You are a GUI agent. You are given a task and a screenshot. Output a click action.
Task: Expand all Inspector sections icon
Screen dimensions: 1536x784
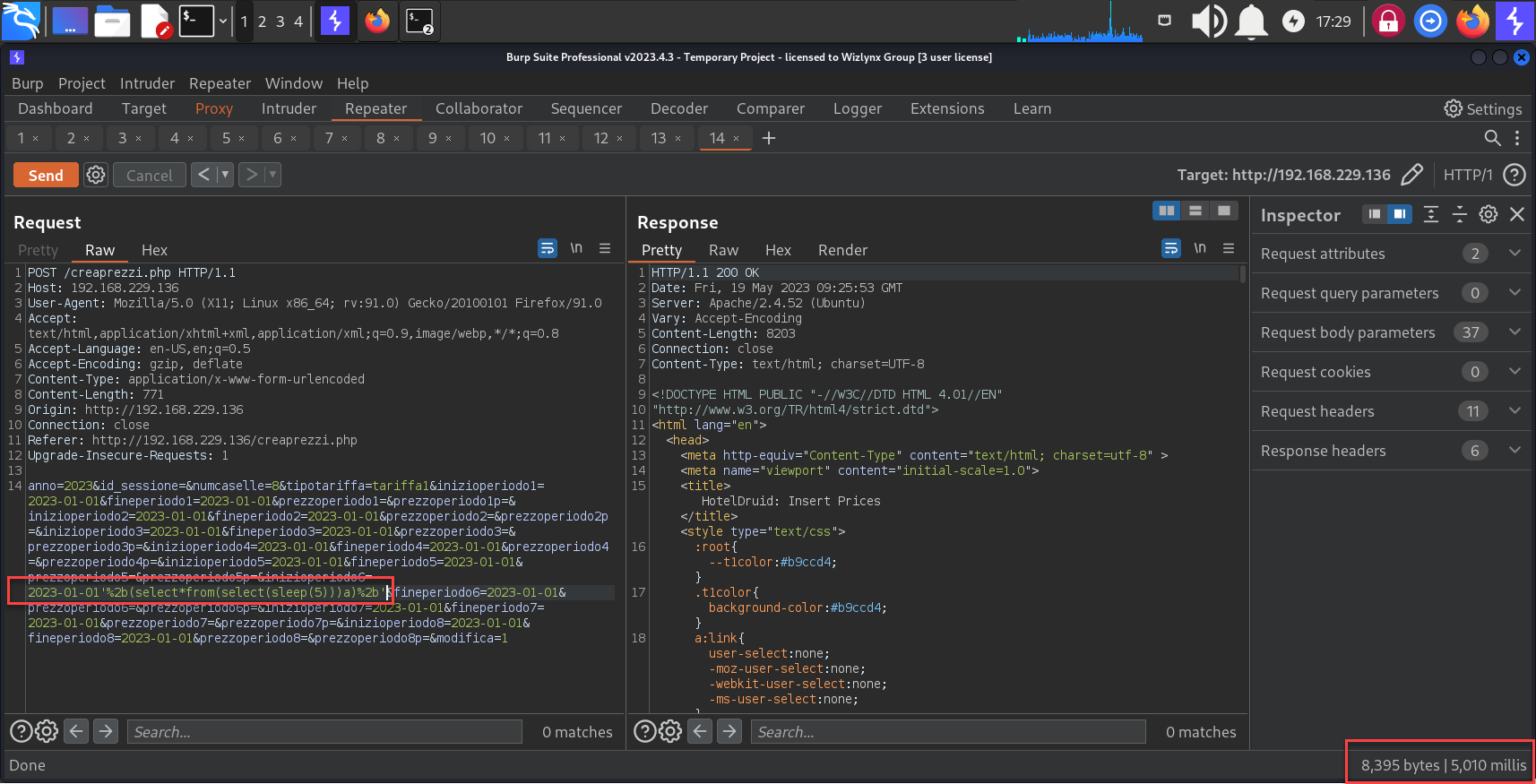(1431, 214)
